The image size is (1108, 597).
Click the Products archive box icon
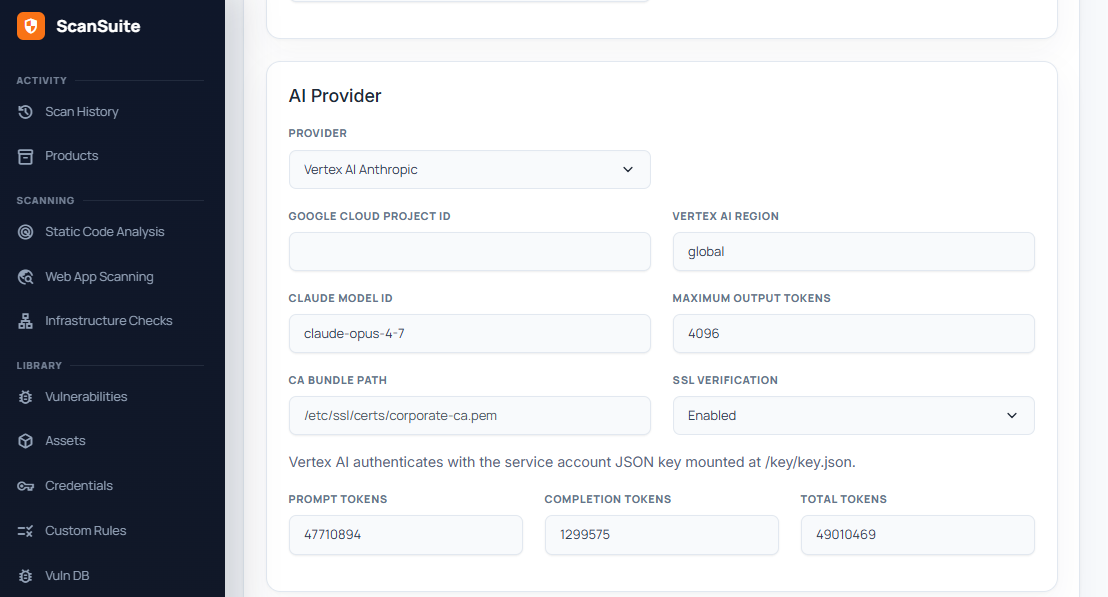[25, 156]
